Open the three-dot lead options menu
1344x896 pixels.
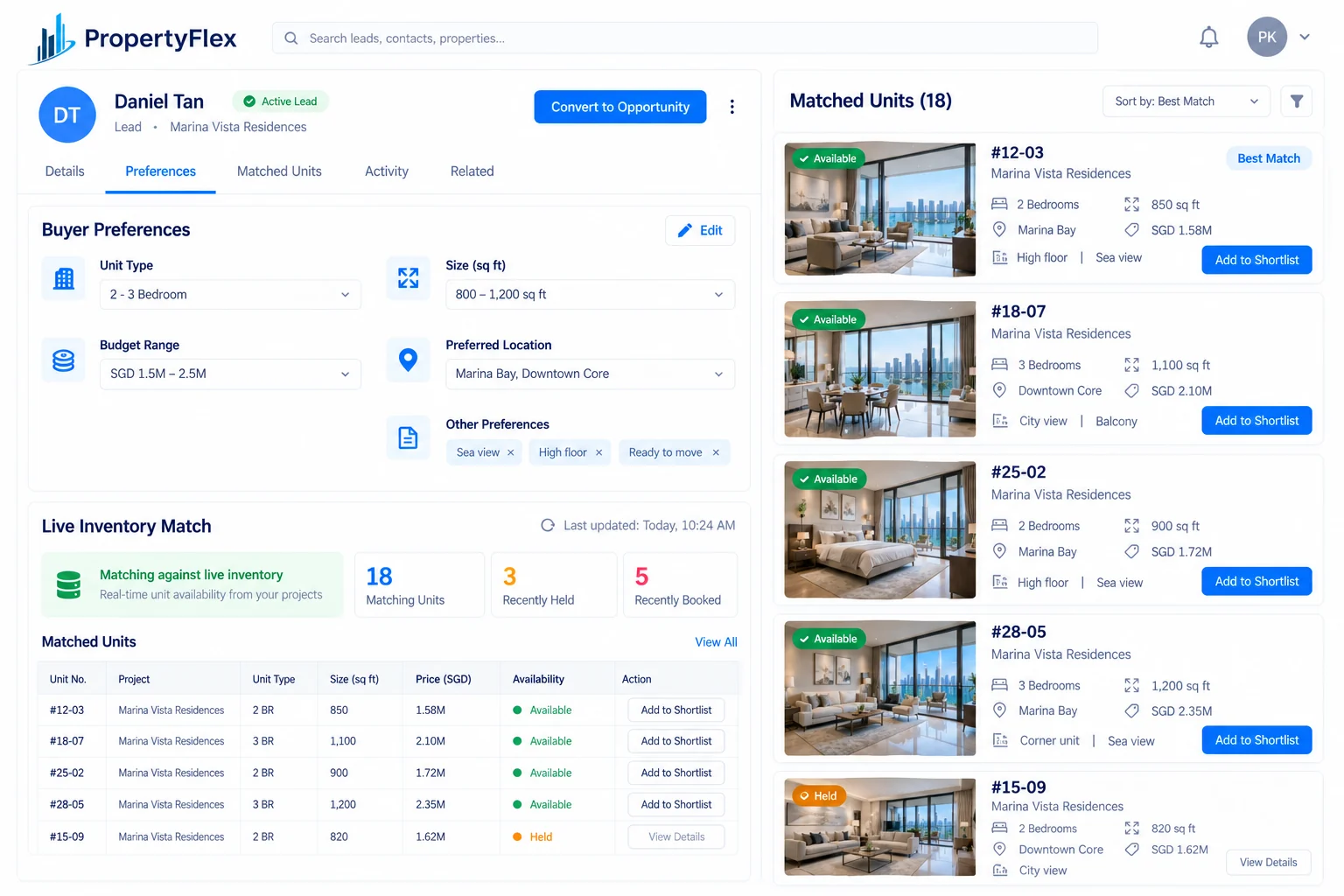point(731,107)
